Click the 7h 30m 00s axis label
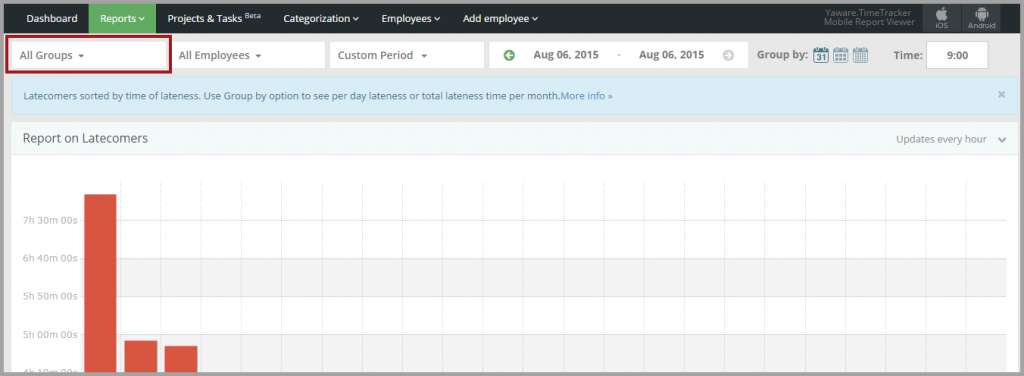The image size is (1024, 376). pos(50,221)
